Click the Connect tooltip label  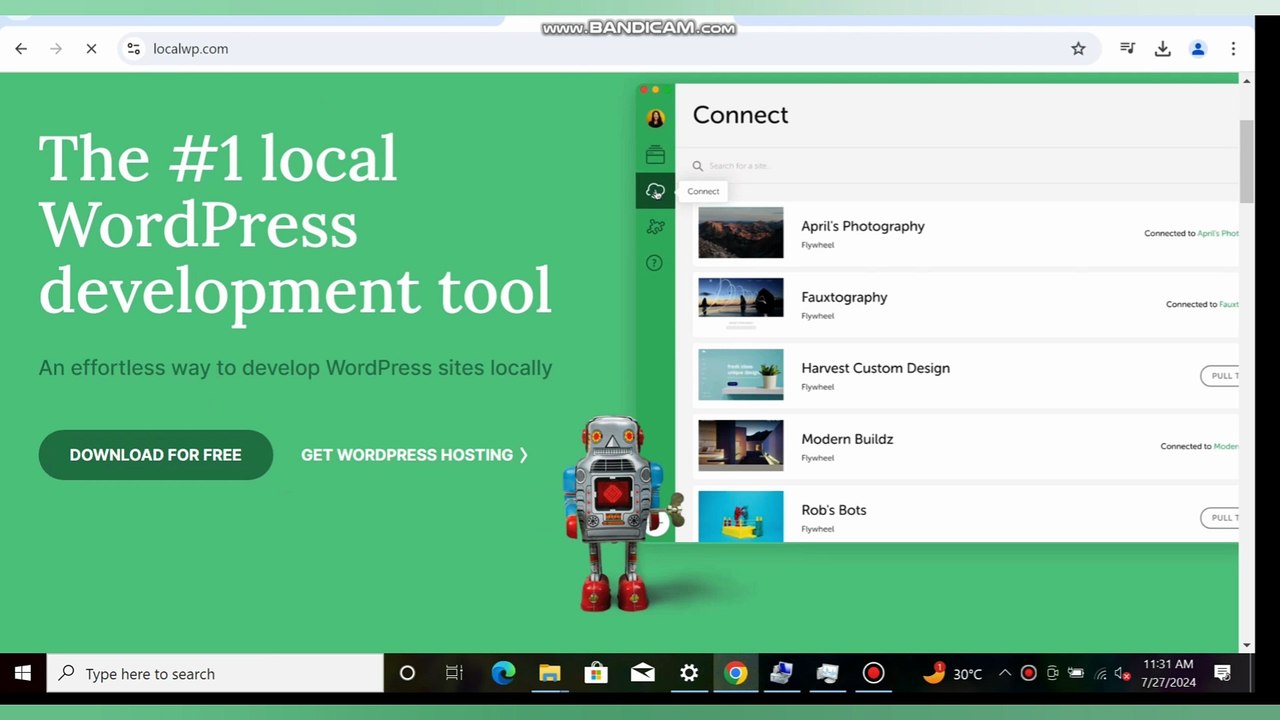[x=703, y=191]
